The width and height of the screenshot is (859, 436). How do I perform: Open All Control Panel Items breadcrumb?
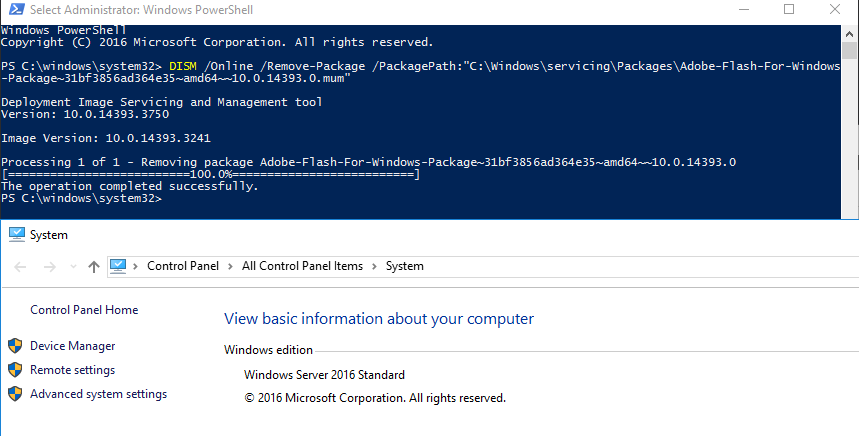coord(302,266)
